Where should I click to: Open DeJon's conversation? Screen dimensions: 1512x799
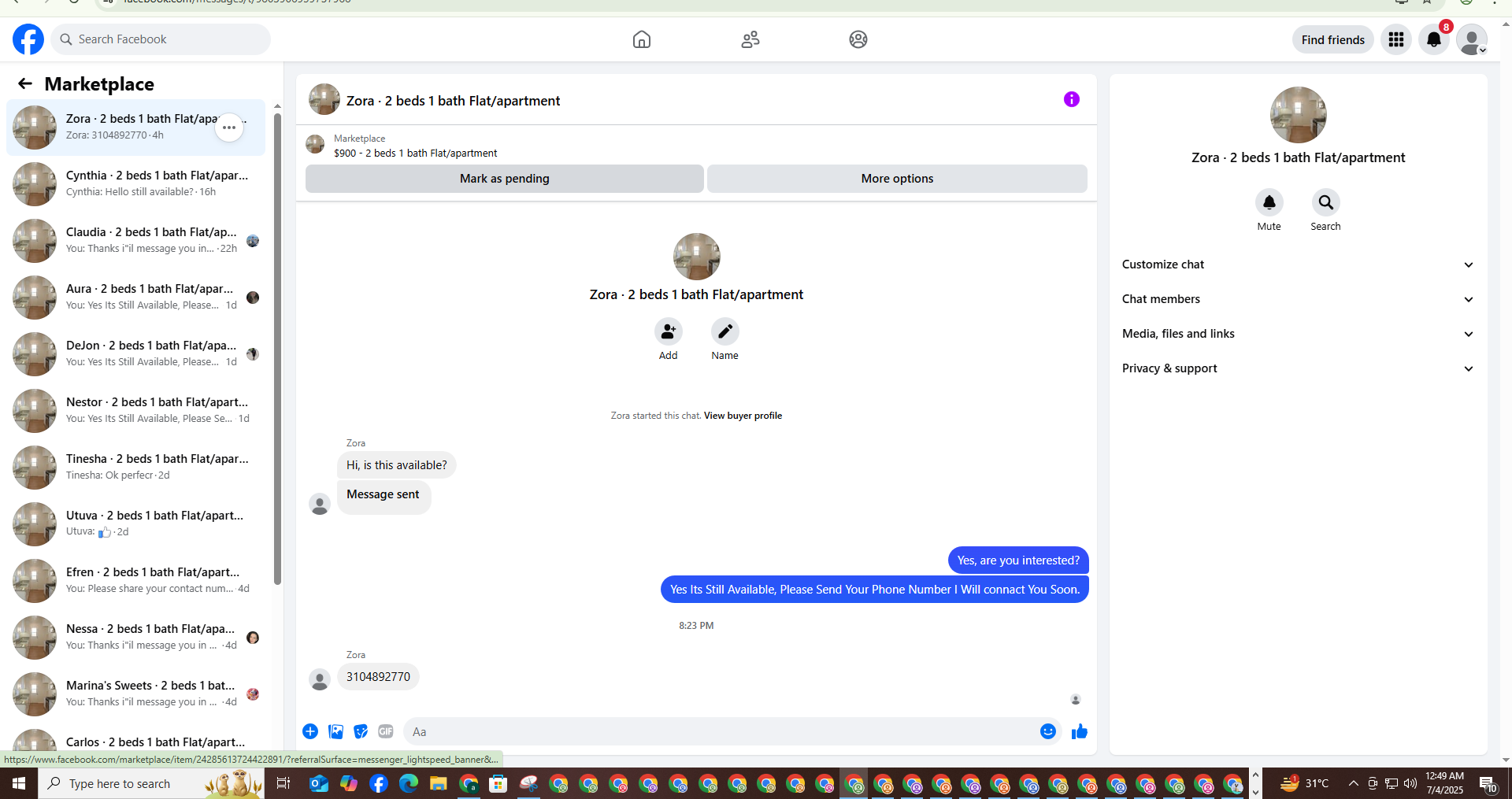(135, 354)
